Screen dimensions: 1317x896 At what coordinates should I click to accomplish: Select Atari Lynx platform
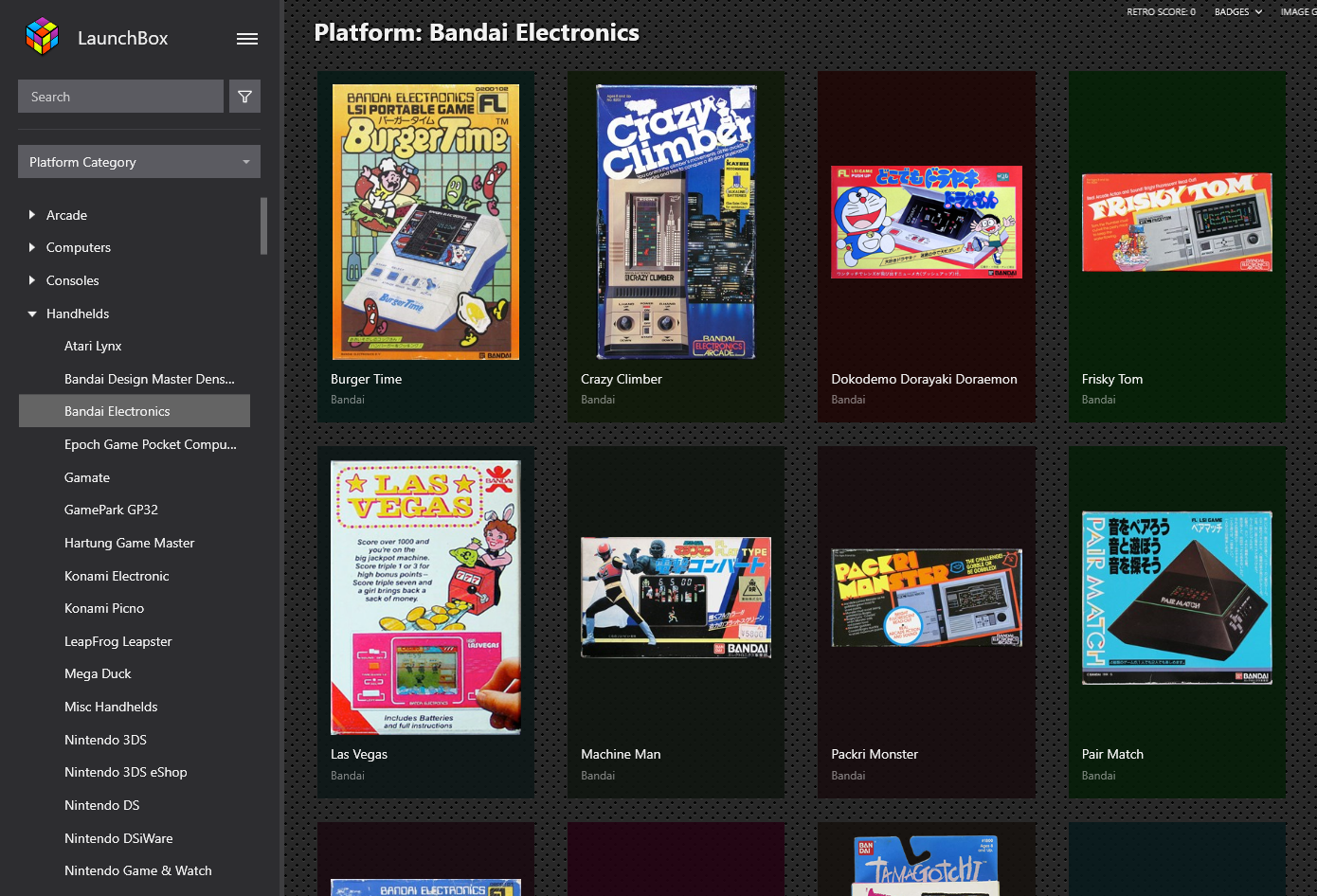point(93,346)
